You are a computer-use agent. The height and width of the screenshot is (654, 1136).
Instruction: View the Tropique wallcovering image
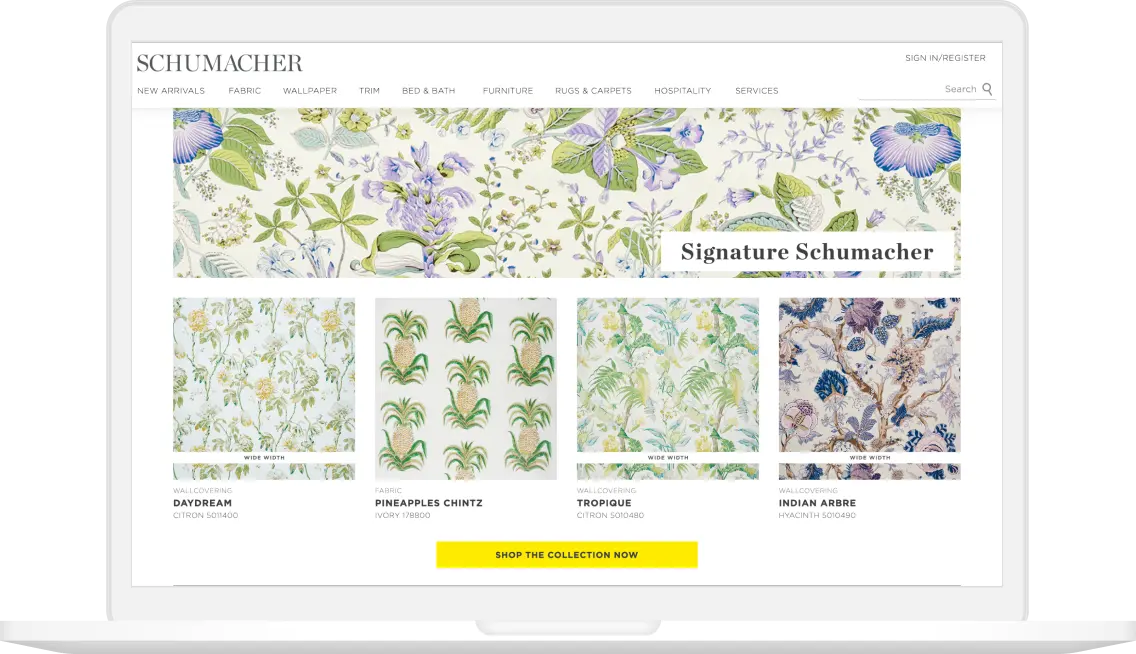[668, 388]
